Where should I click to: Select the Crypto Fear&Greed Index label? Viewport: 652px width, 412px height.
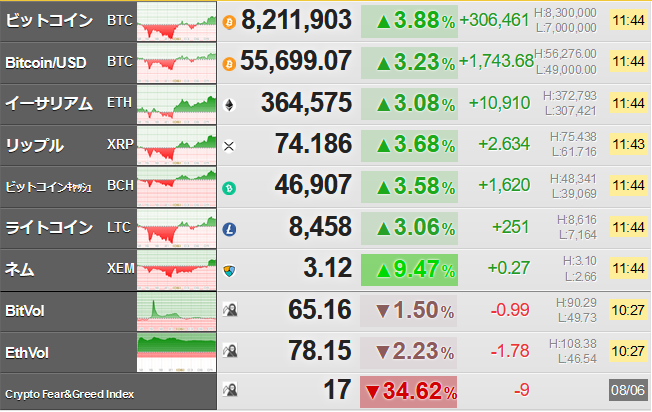coord(69,394)
